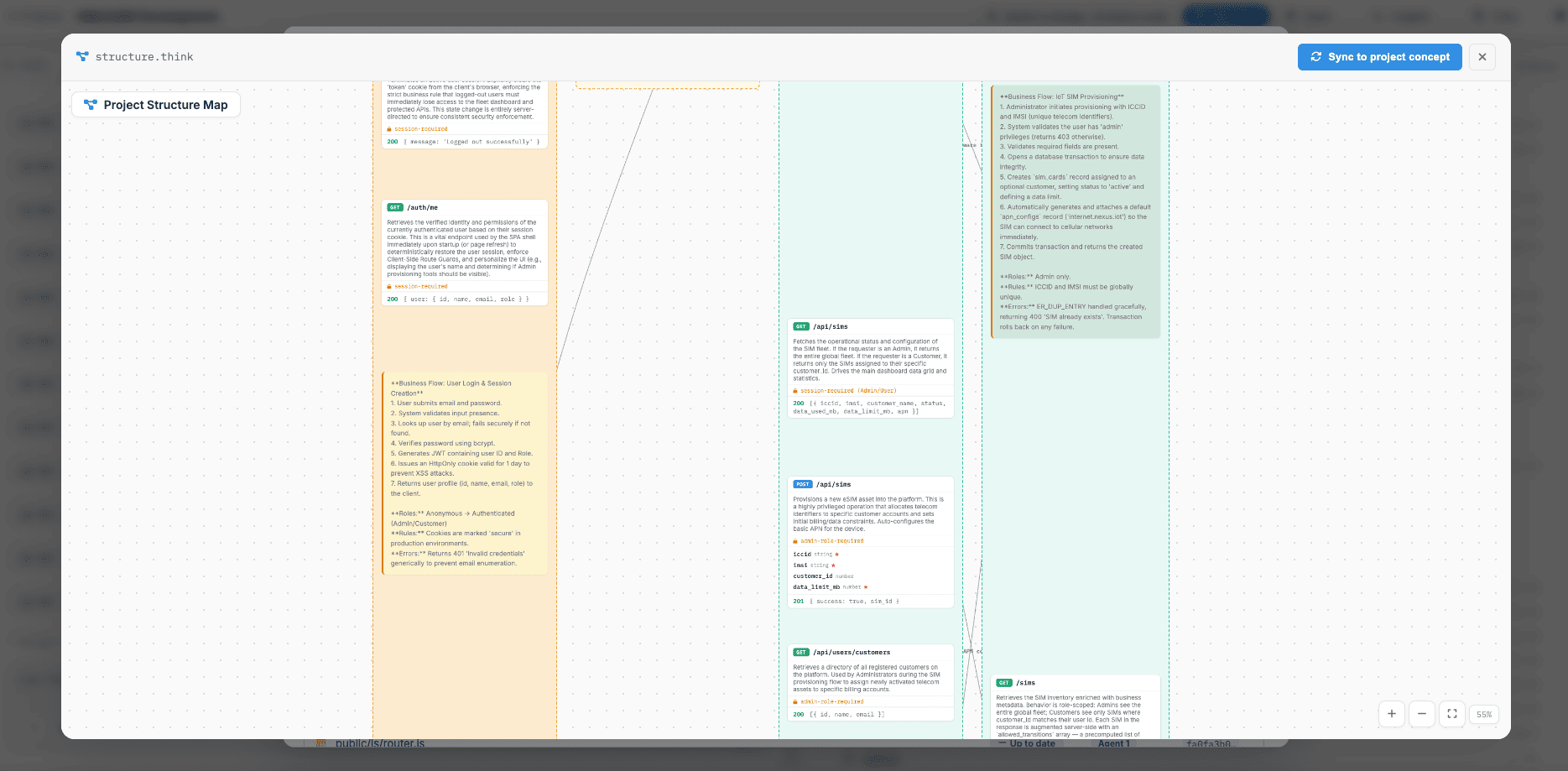Screen dimensions: 1568x771
Task: Click the structure.think title icon
Action: pyautogui.click(x=82, y=56)
